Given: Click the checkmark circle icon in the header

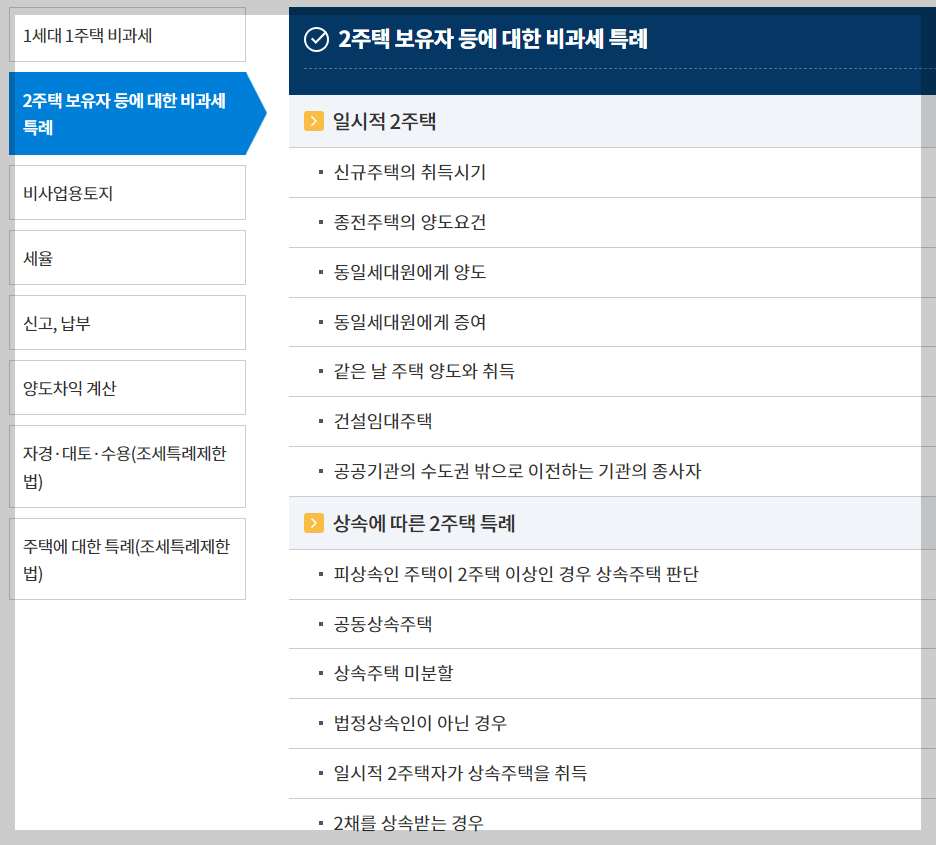Looking at the screenshot, I should (x=316, y=39).
